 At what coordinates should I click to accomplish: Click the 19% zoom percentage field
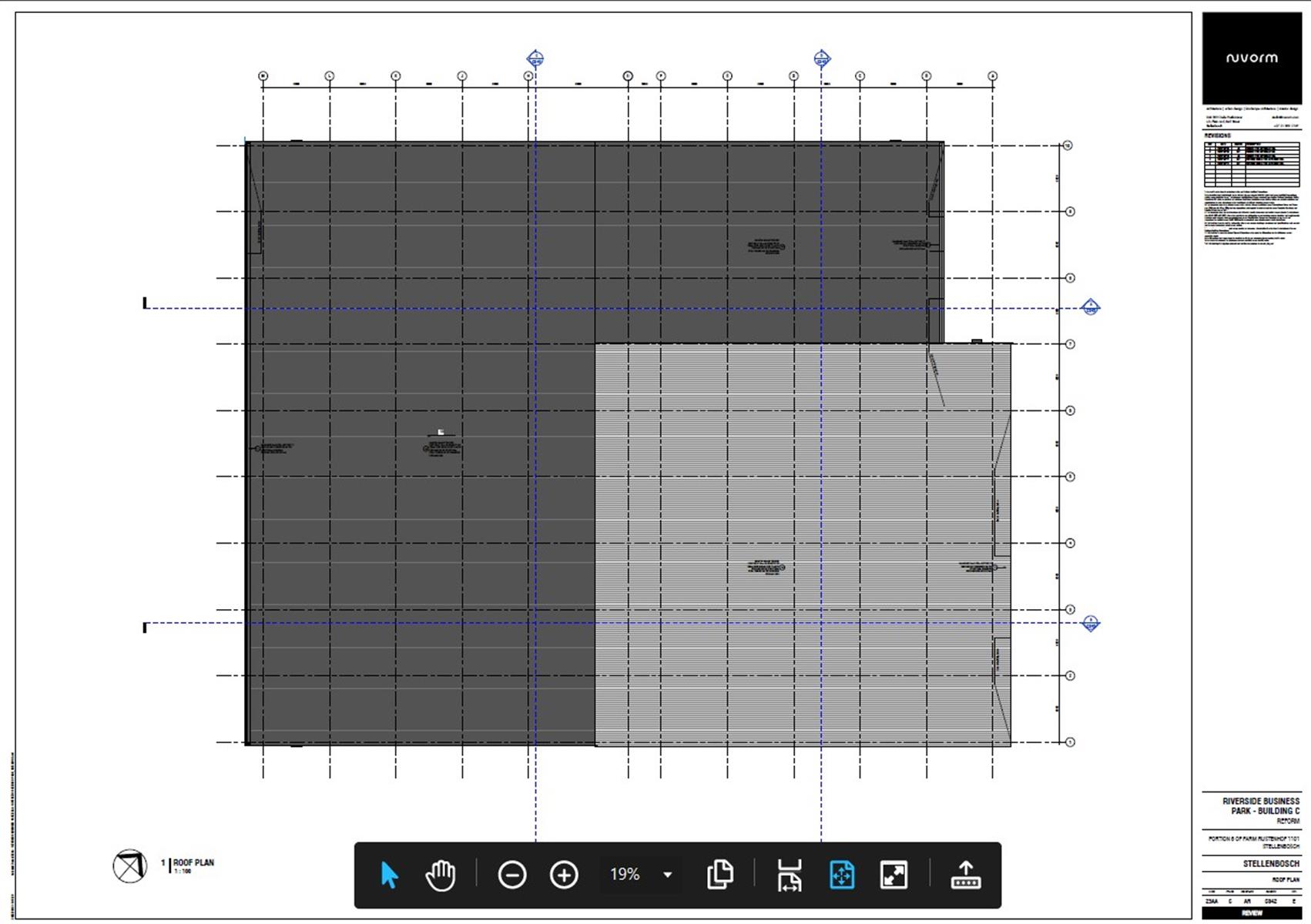click(x=625, y=875)
